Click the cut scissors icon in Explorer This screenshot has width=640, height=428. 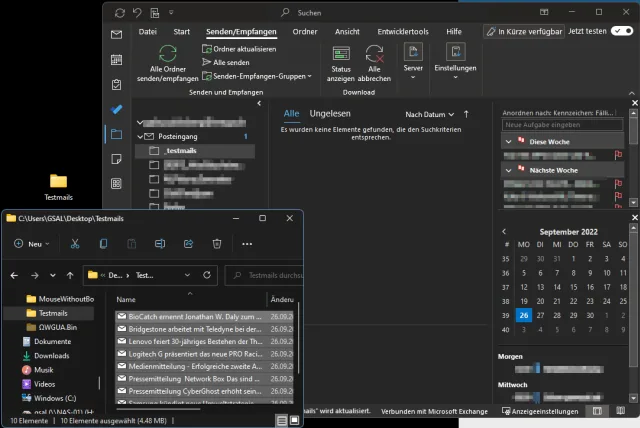[74, 243]
